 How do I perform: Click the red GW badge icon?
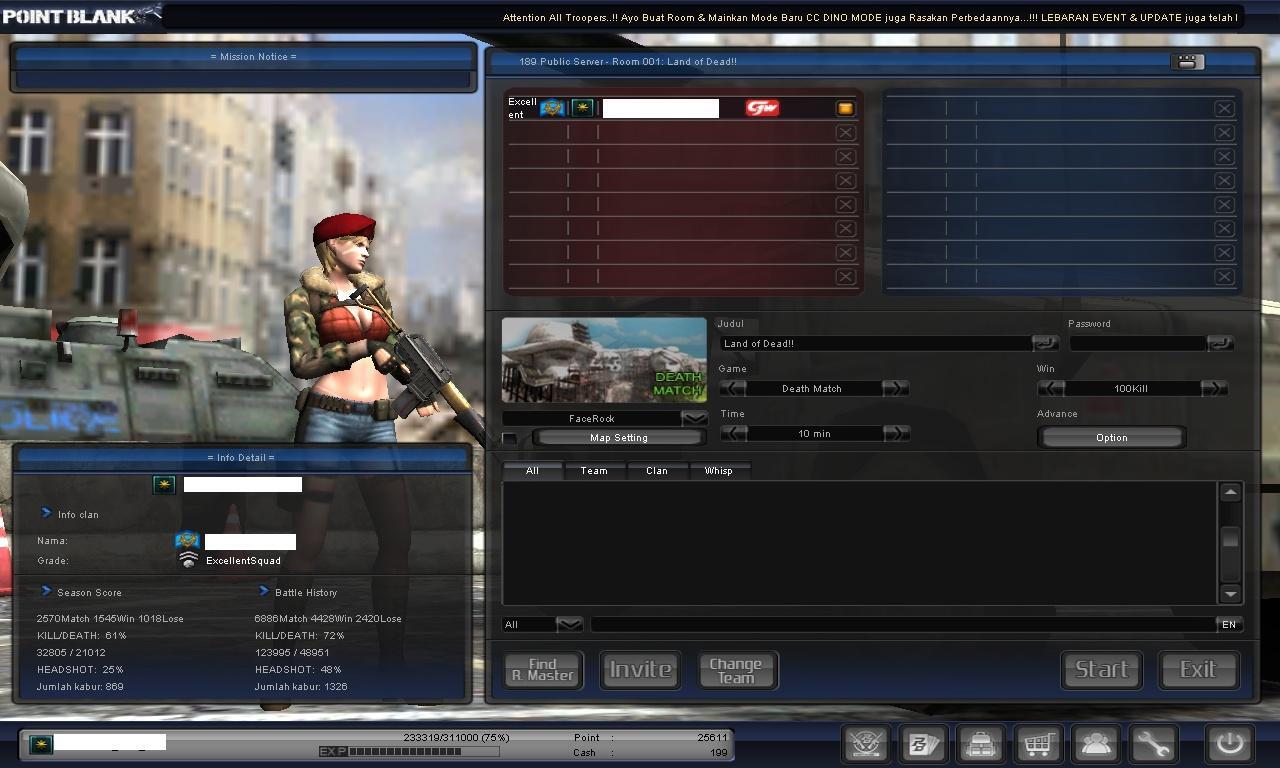click(762, 108)
